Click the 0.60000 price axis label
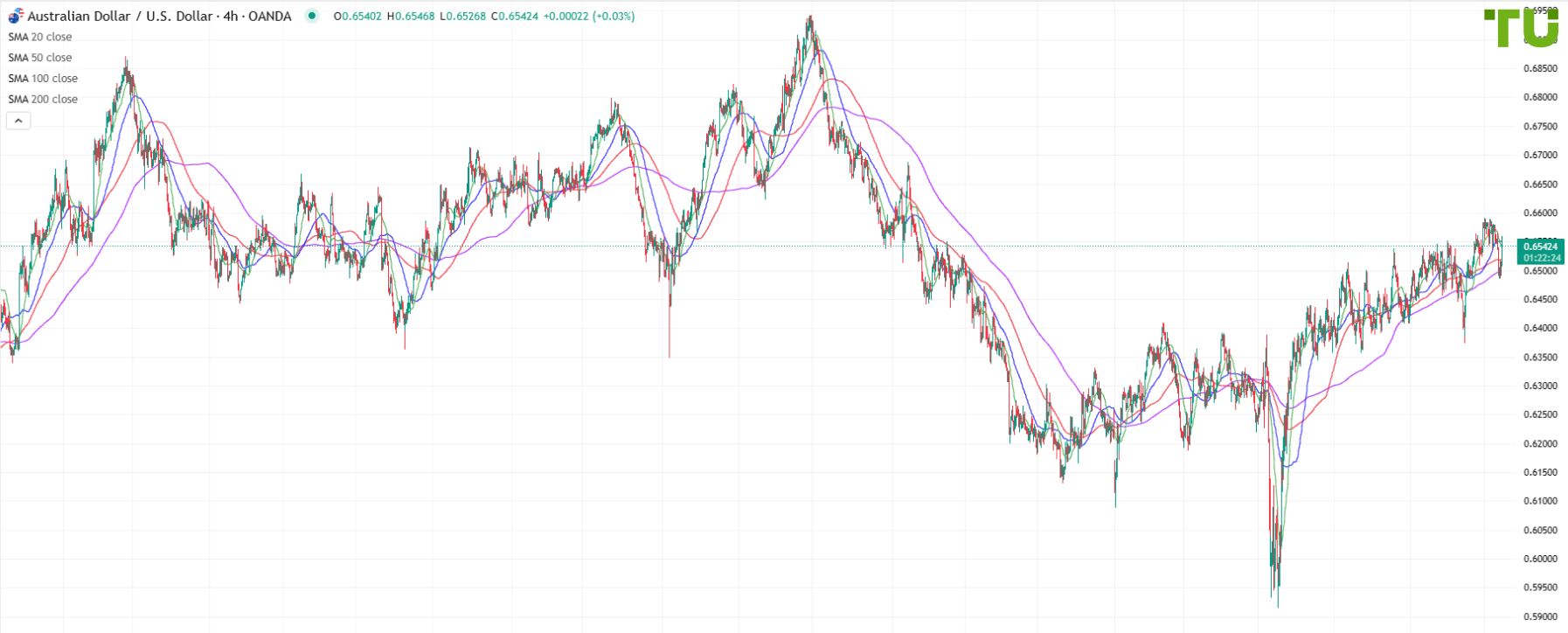The height and width of the screenshot is (633, 1568). 1541,559
